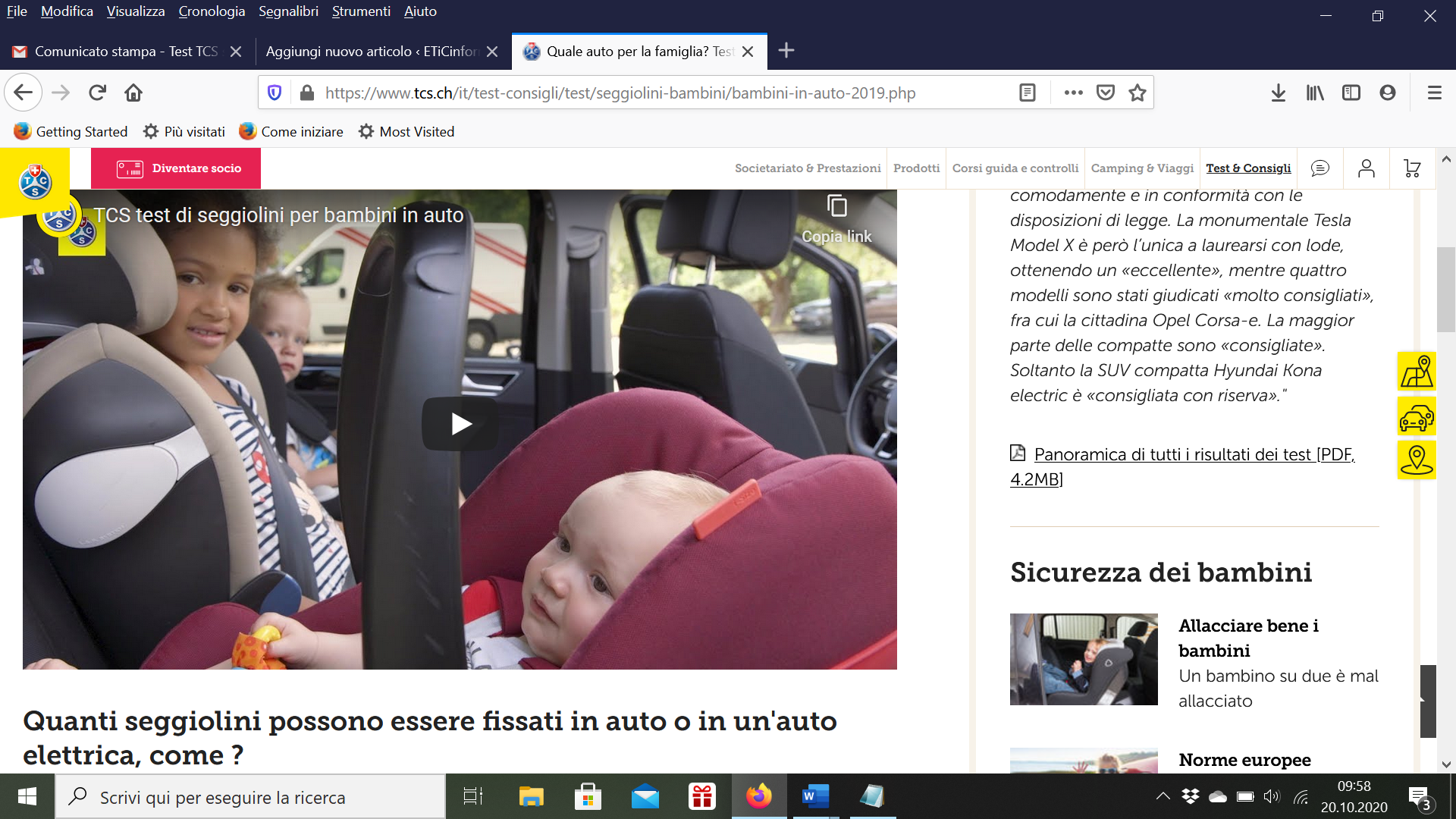Open Most Visited bookmarks folder
The height and width of the screenshot is (819, 1456).
[406, 131]
